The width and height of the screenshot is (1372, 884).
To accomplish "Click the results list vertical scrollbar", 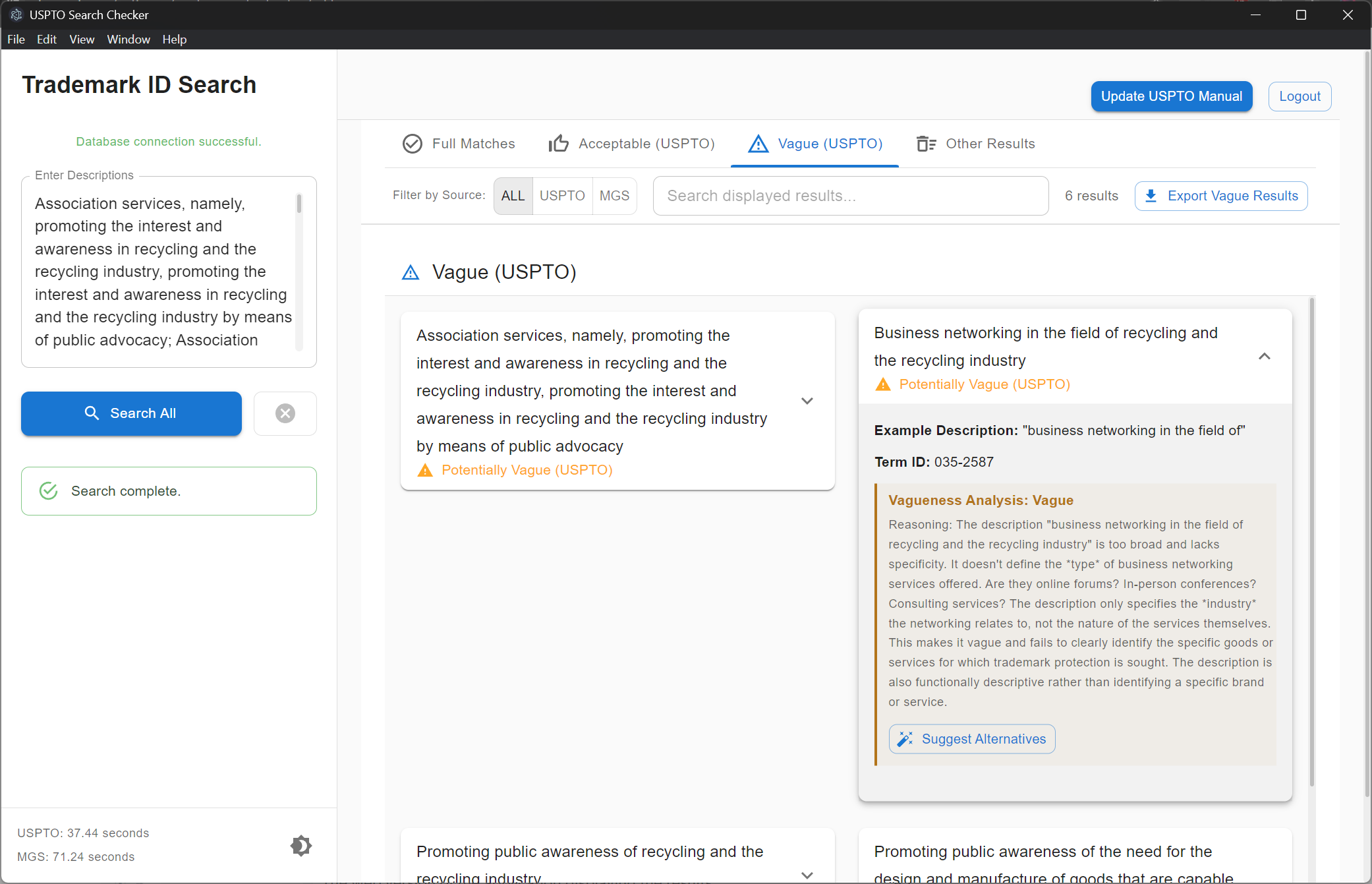I will click(x=1311, y=541).
